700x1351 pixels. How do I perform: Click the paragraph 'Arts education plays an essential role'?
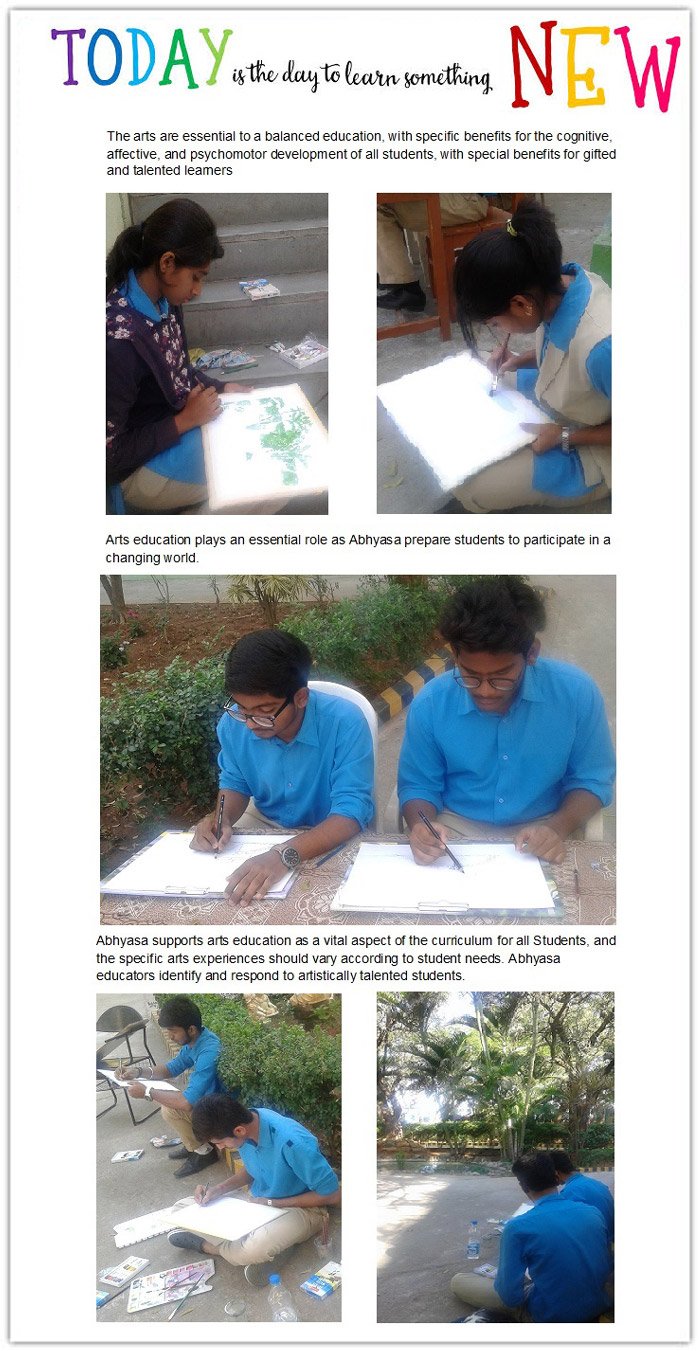coord(358,548)
